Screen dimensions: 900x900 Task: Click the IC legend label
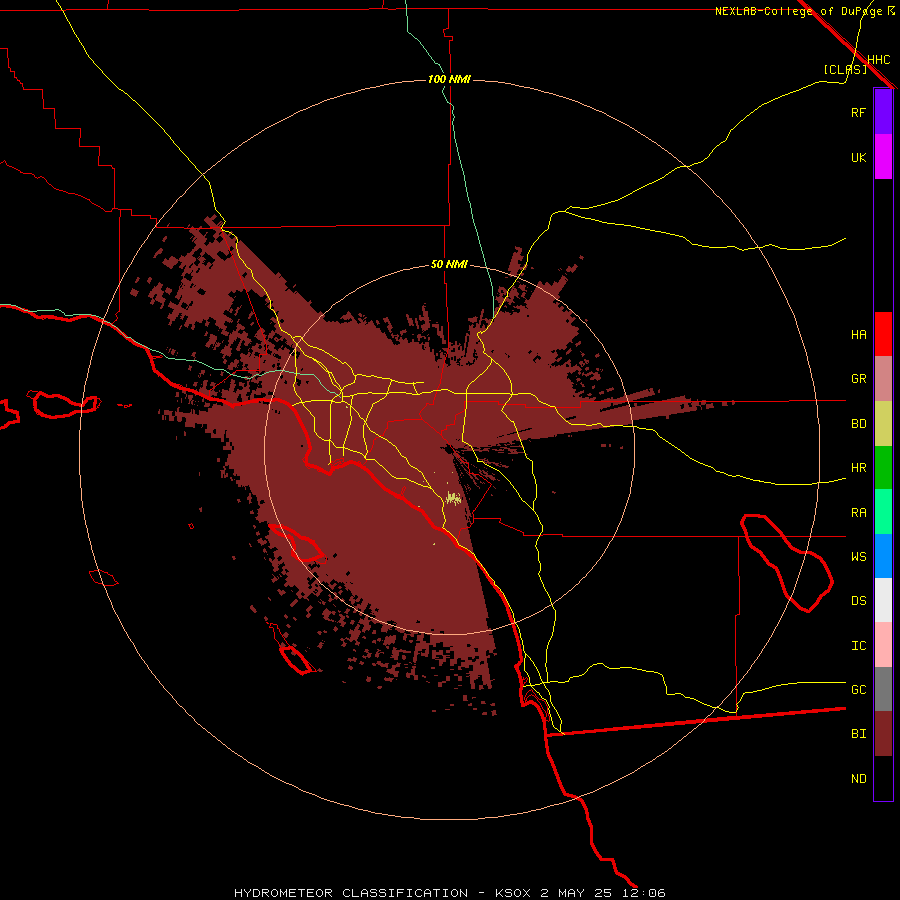click(x=858, y=646)
